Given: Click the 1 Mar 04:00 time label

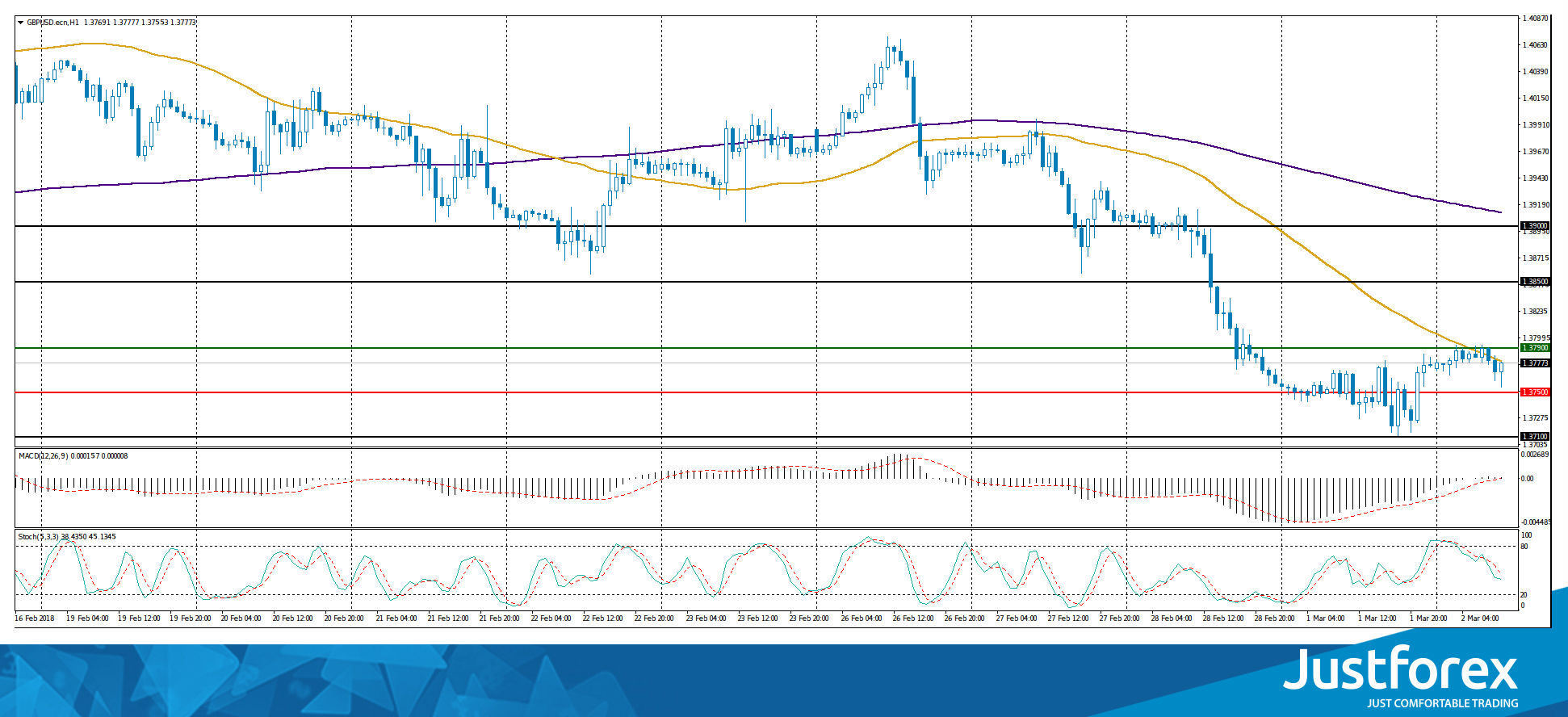Looking at the screenshot, I should [1327, 618].
